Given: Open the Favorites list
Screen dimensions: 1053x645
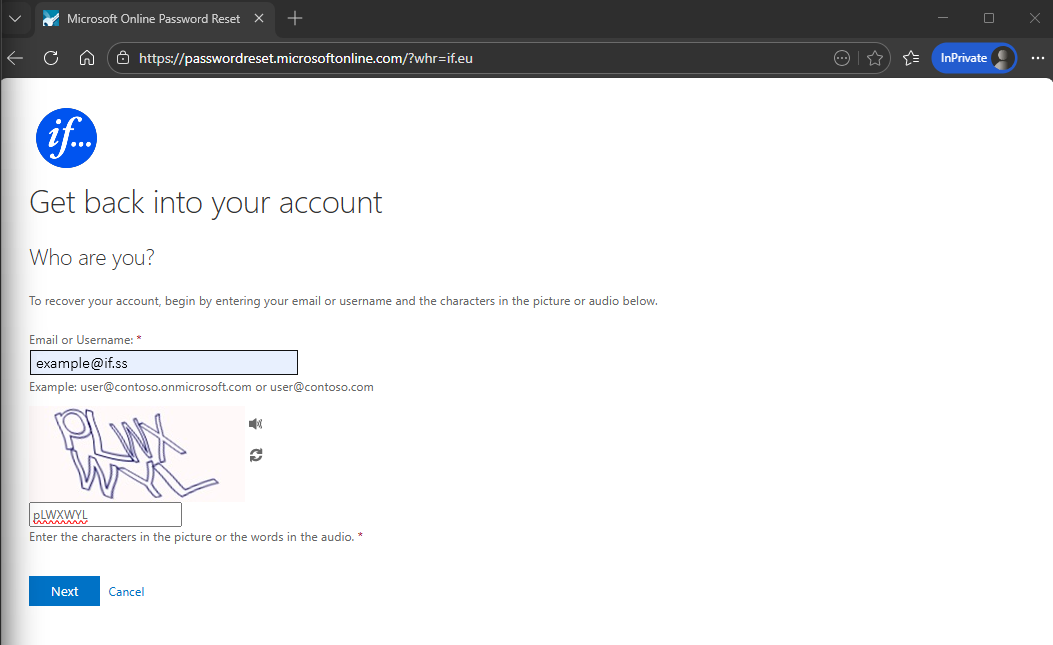Looking at the screenshot, I should tap(911, 58).
